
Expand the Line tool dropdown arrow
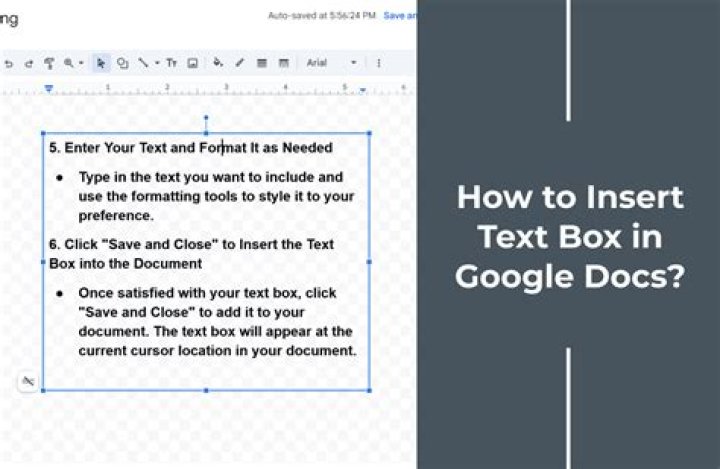(156, 63)
